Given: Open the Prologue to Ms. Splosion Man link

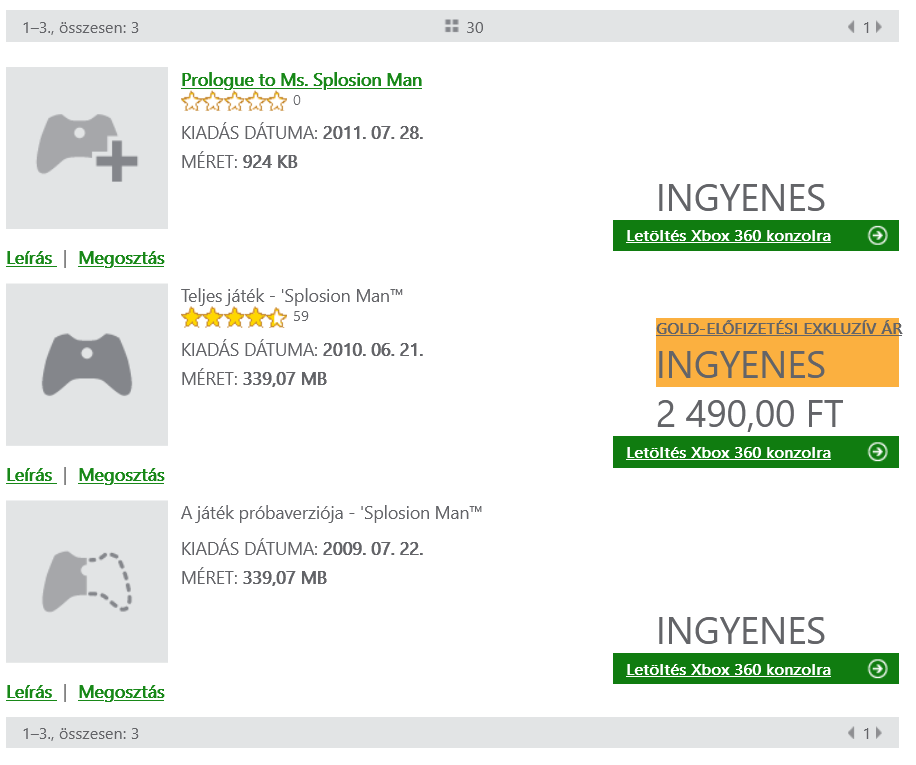Looking at the screenshot, I should click(301, 80).
